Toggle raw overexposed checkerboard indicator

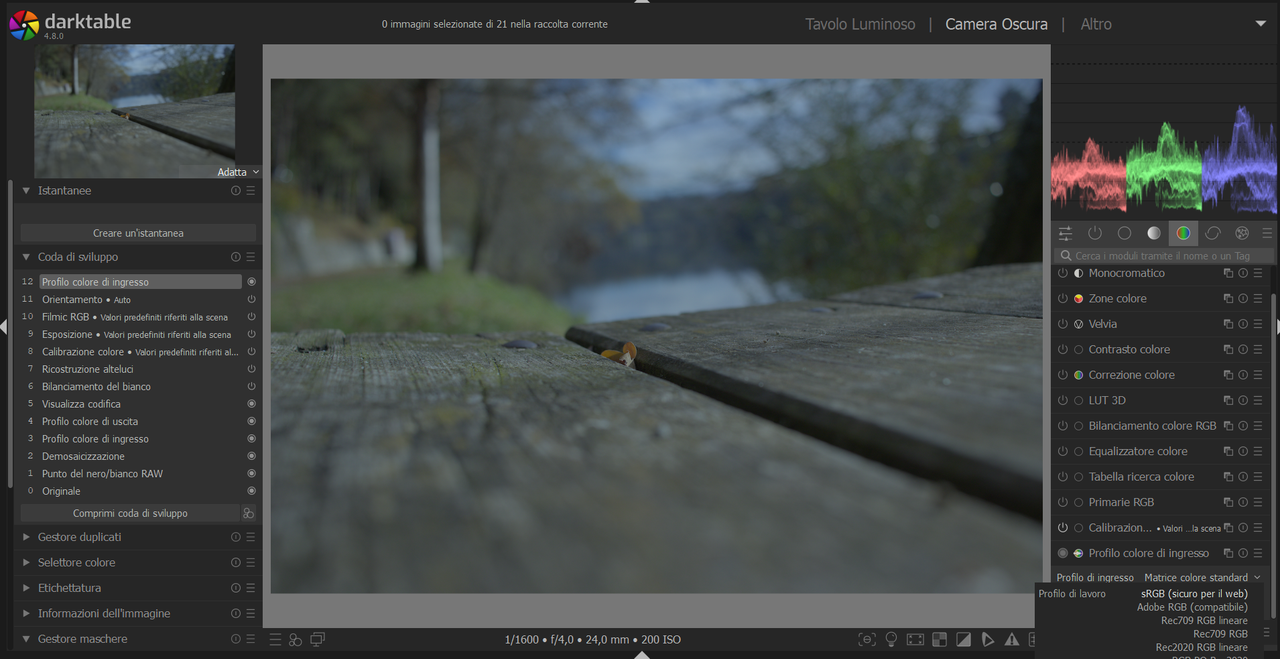click(x=939, y=639)
